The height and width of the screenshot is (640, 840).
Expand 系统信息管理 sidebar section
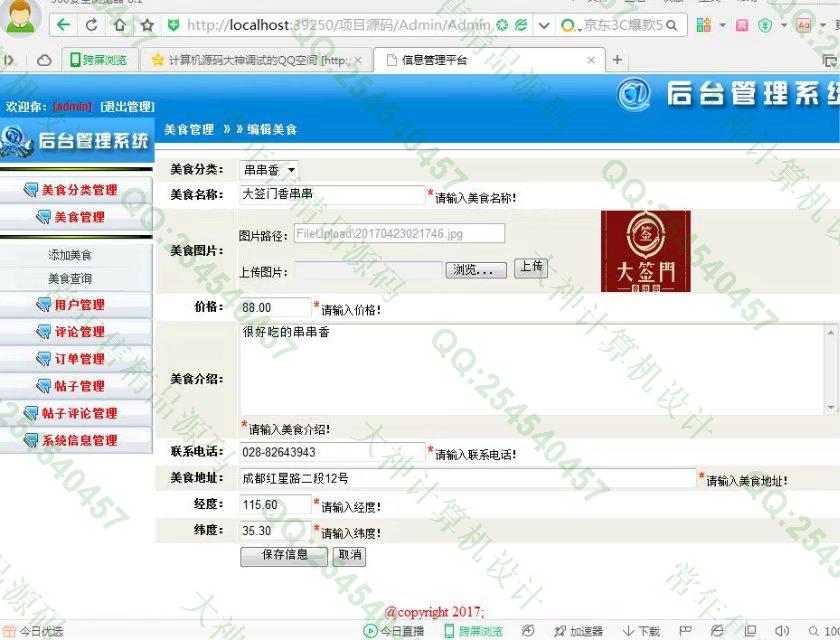[79, 440]
